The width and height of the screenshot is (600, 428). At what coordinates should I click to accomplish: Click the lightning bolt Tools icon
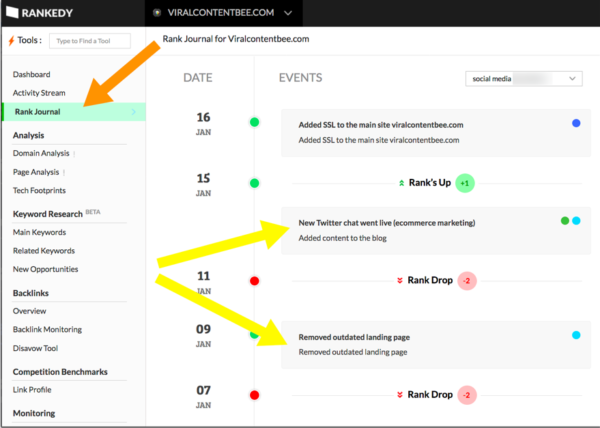pos(11,40)
